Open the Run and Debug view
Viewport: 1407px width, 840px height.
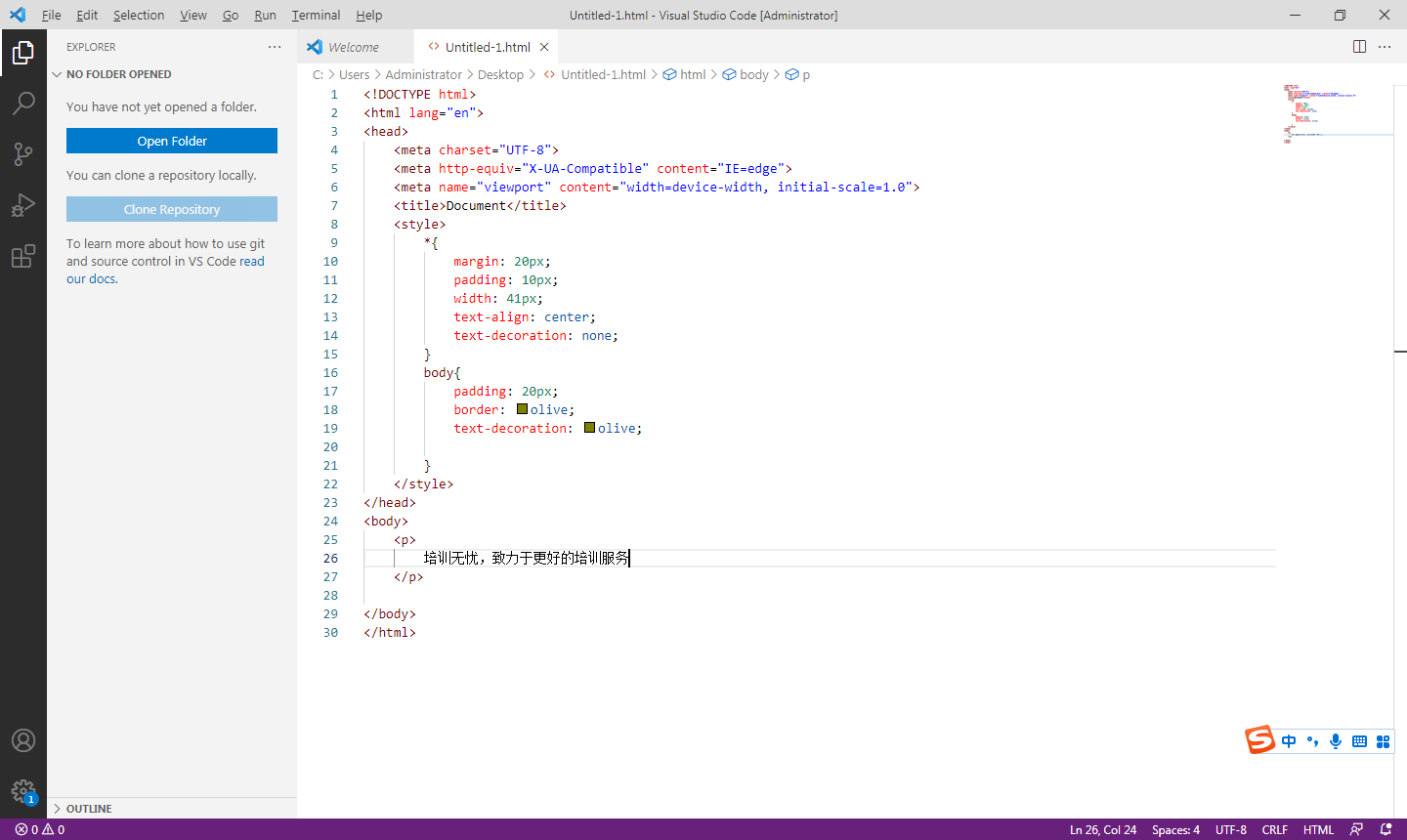[23, 204]
